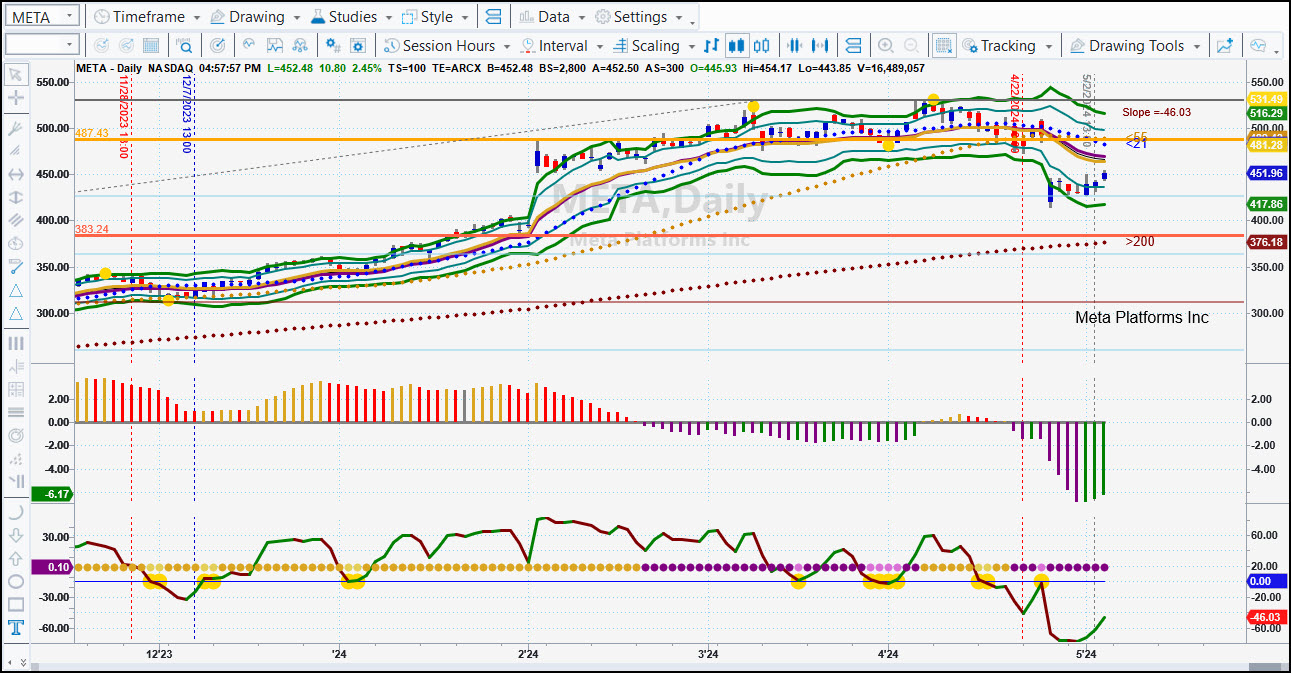The width and height of the screenshot is (1291, 673).
Task: Click the 376.18 dark red price label
Action: point(1265,242)
